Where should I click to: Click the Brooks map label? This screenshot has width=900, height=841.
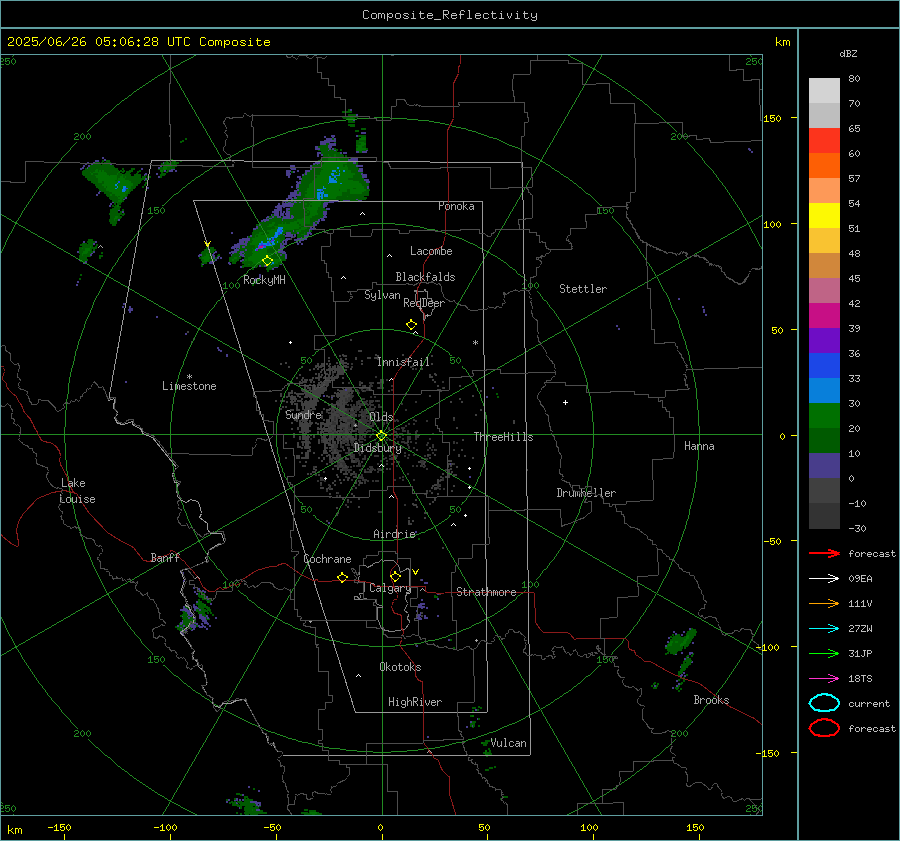[711, 700]
